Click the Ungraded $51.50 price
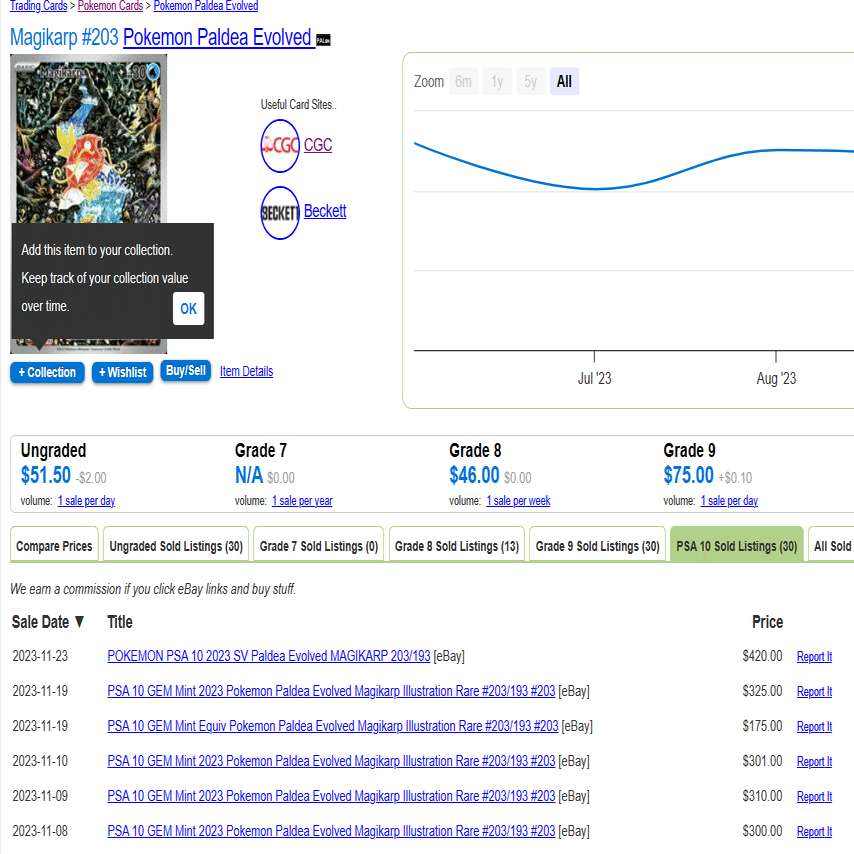854x854 pixels. [x=46, y=475]
